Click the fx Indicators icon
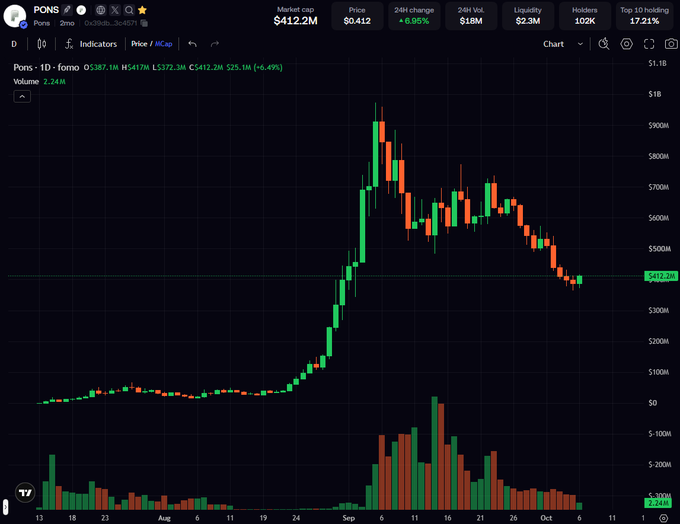This screenshot has width=680, height=524. click(x=69, y=44)
